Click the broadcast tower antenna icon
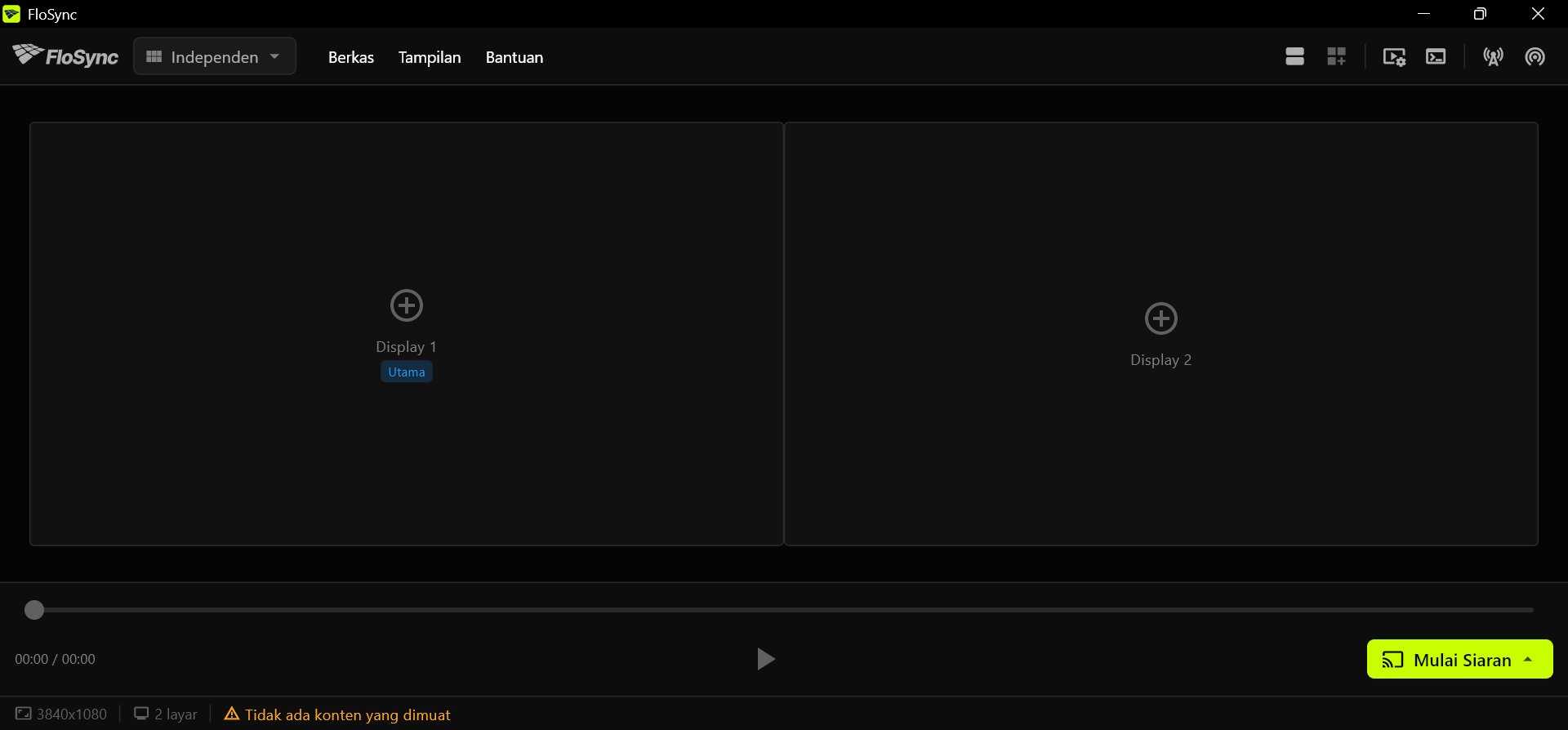This screenshot has width=1568, height=730. [1493, 56]
